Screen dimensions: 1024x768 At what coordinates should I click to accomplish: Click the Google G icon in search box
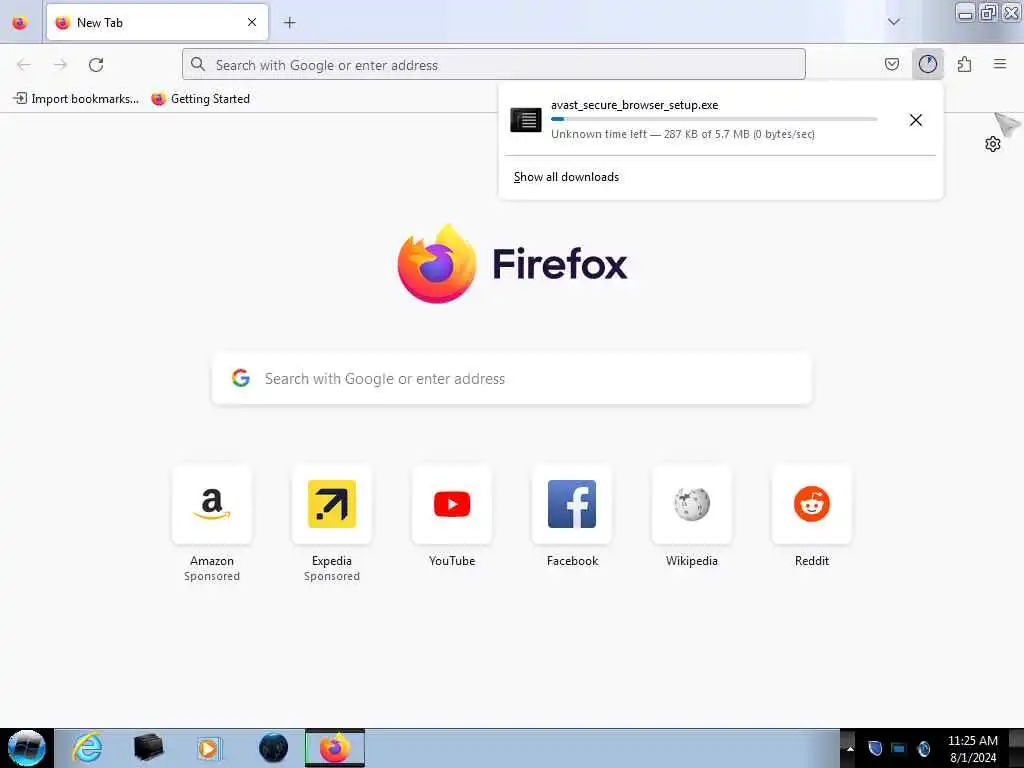tap(241, 378)
